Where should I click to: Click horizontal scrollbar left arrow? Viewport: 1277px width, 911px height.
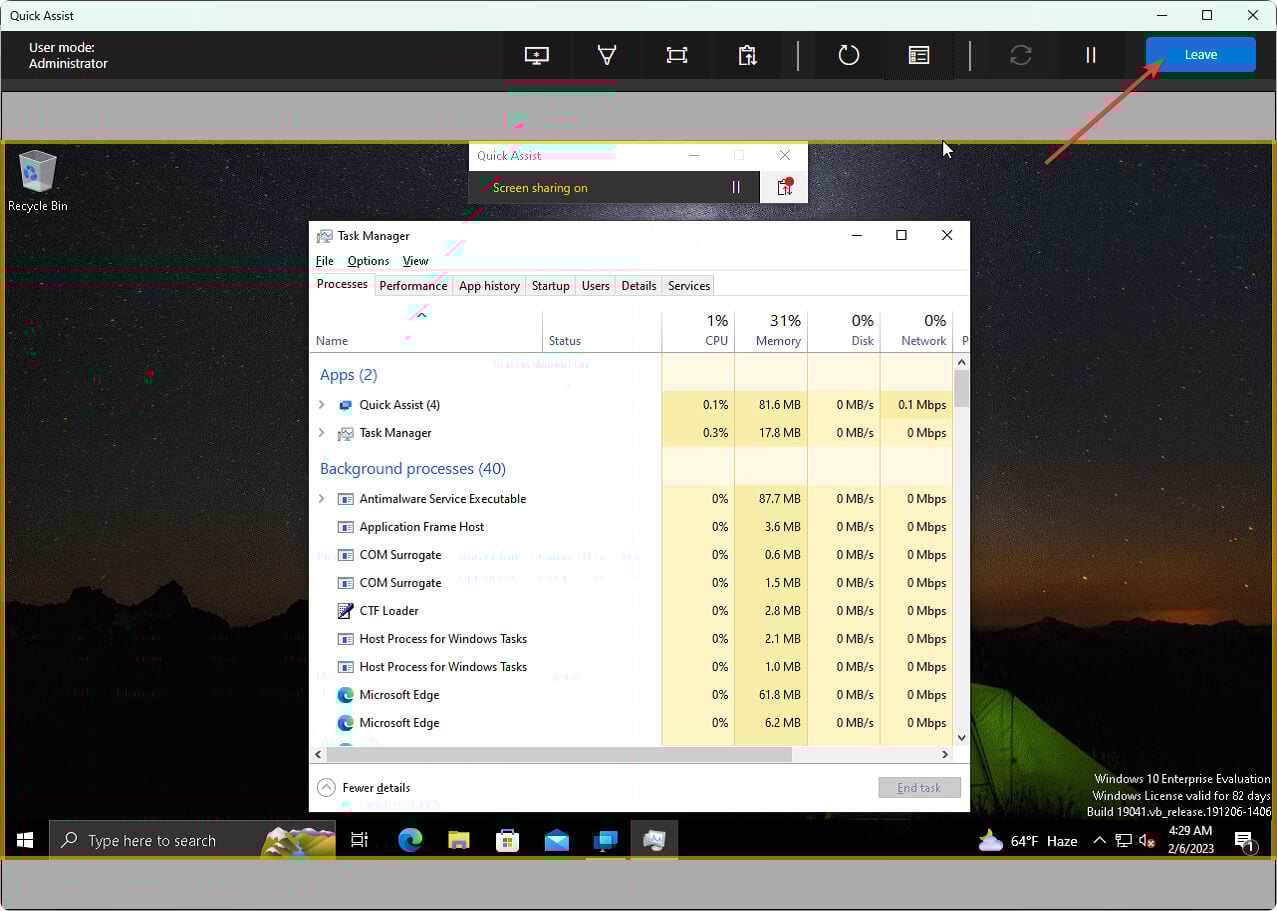click(x=319, y=755)
